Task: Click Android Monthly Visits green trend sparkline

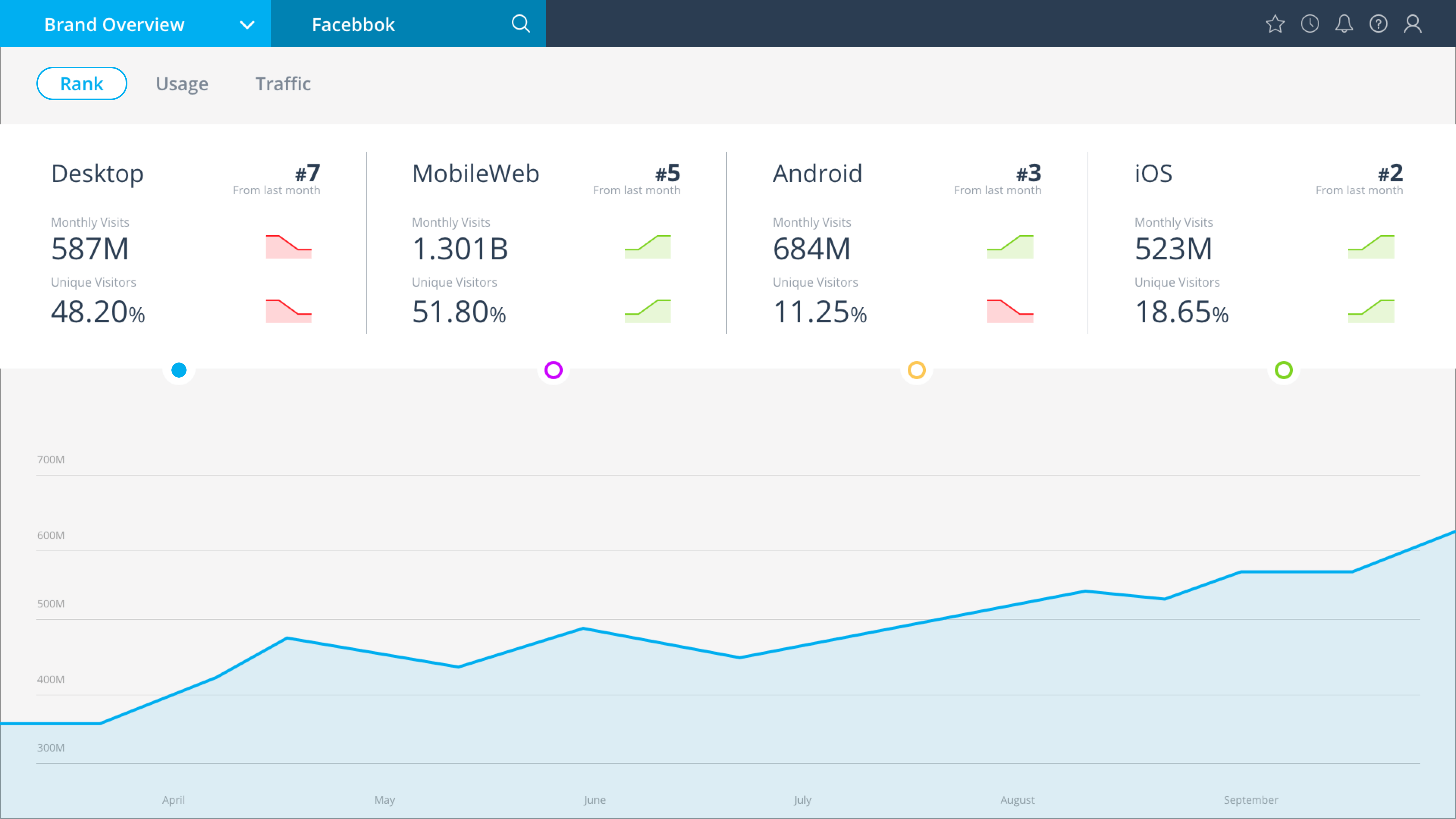Action: (1010, 246)
